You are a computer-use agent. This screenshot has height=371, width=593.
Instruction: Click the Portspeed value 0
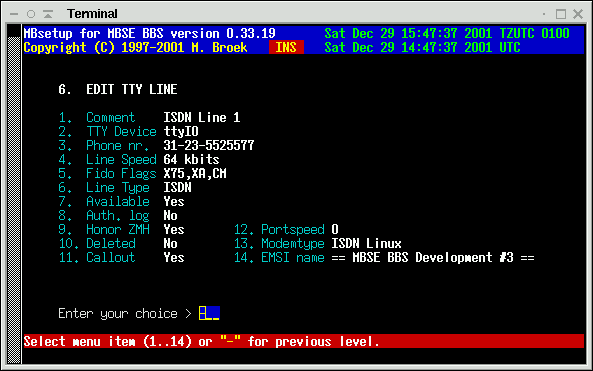pos(335,229)
